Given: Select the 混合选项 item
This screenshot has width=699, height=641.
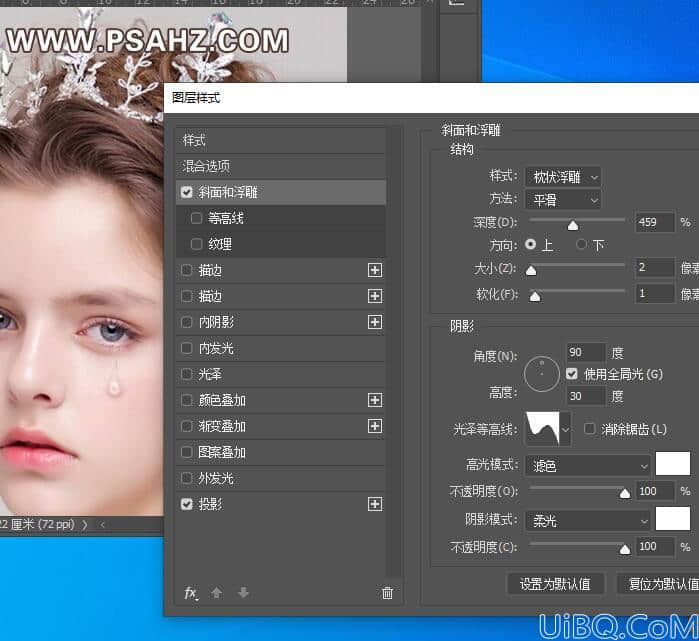Looking at the screenshot, I should pyautogui.click(x=280, y=166).
